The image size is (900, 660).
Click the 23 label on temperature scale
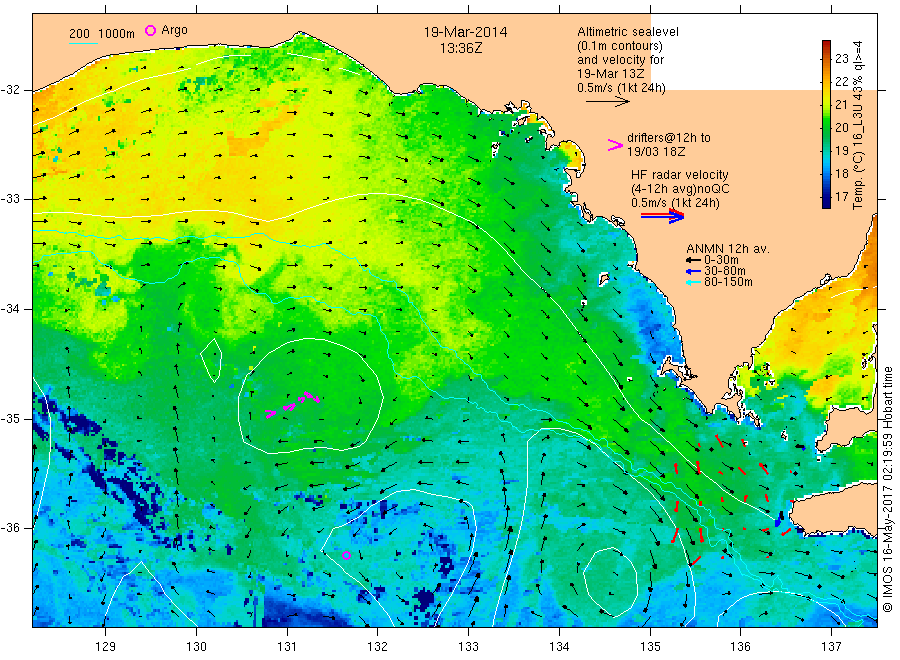point(841,59)
